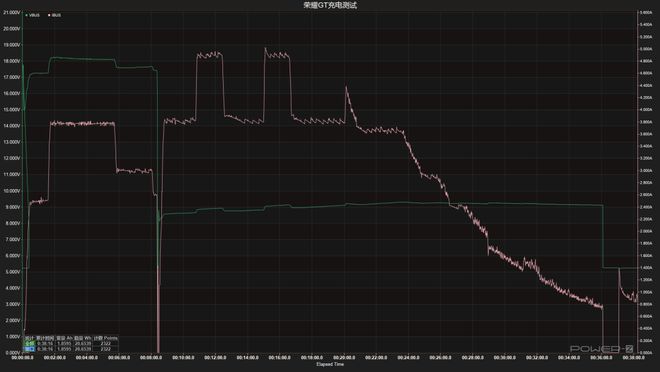660x372 pixels.
Task: Click the 5.000A current axis label
Action: point(646,49)
